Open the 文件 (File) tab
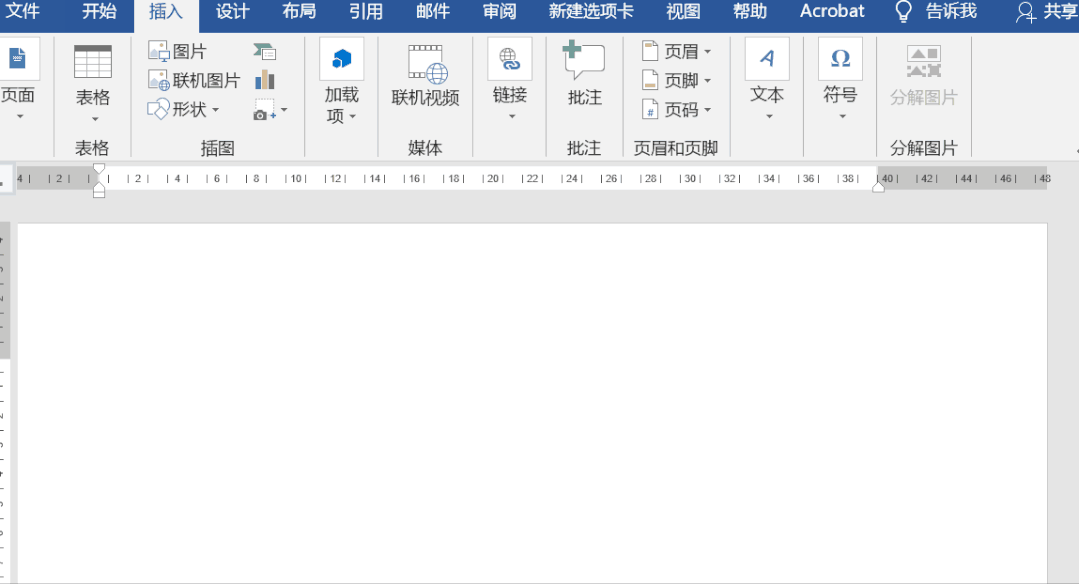 (x=21, y=12)
